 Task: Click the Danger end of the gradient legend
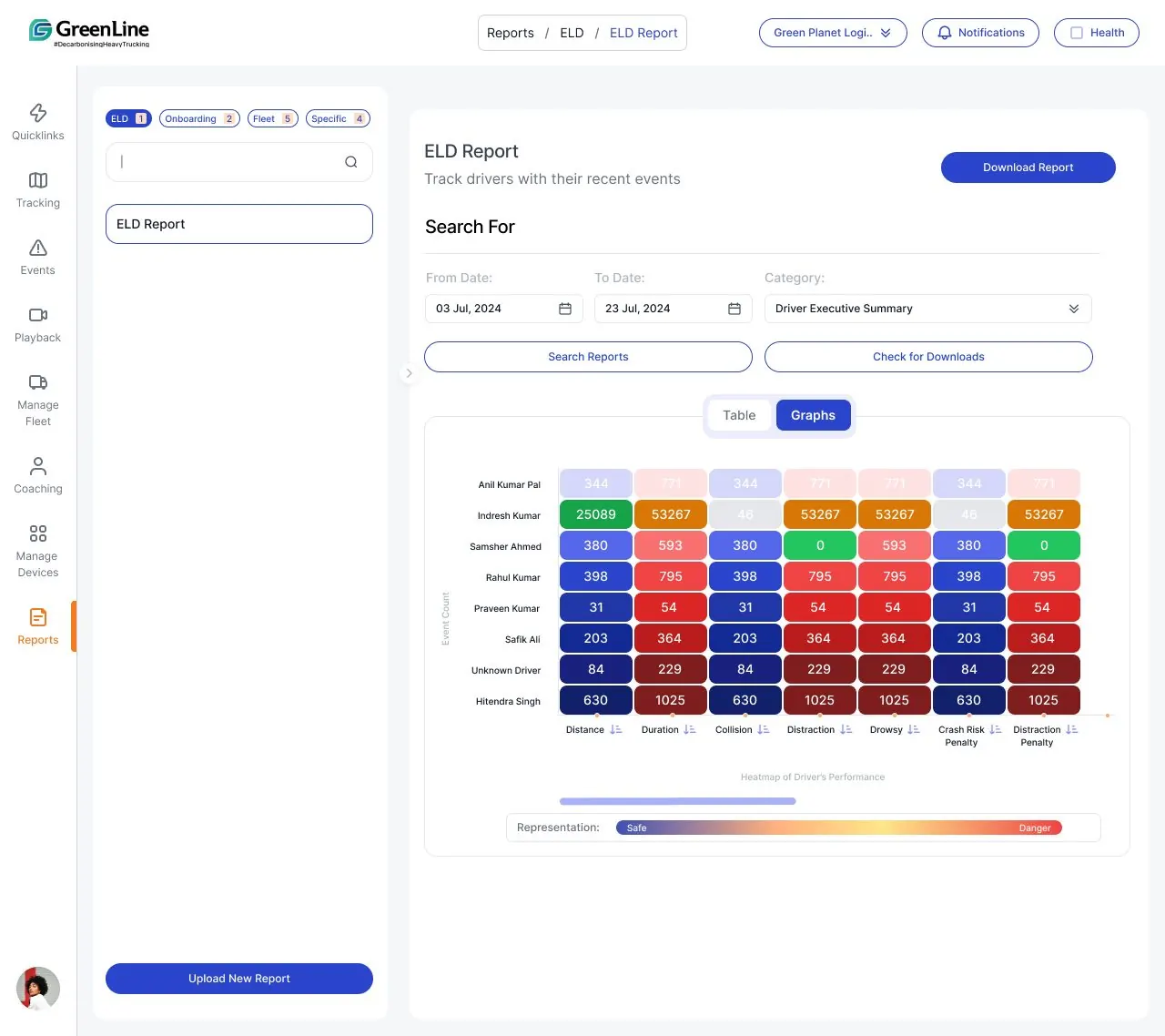pos(1035,828)
